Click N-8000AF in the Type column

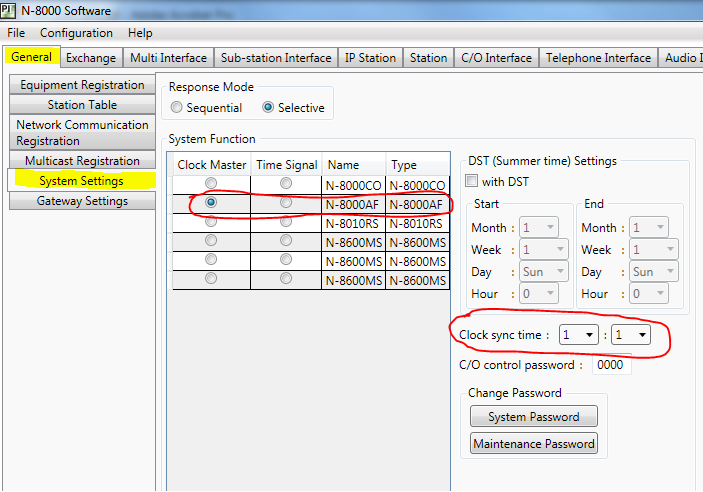417,205
